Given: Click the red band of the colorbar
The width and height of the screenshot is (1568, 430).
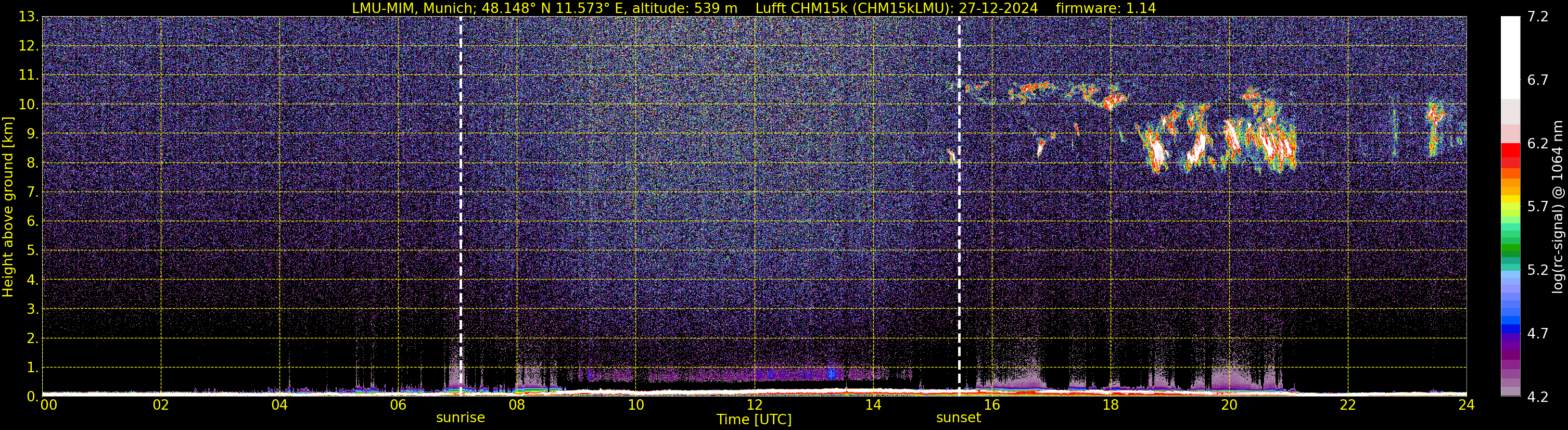Looking at the screenshot, I should [1510, 155].
